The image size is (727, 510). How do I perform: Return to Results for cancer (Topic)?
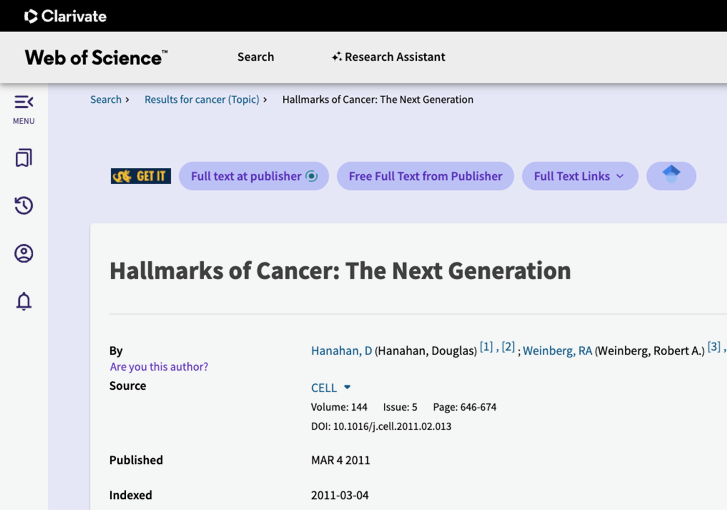pyautogui.click(x=201, y=100)
